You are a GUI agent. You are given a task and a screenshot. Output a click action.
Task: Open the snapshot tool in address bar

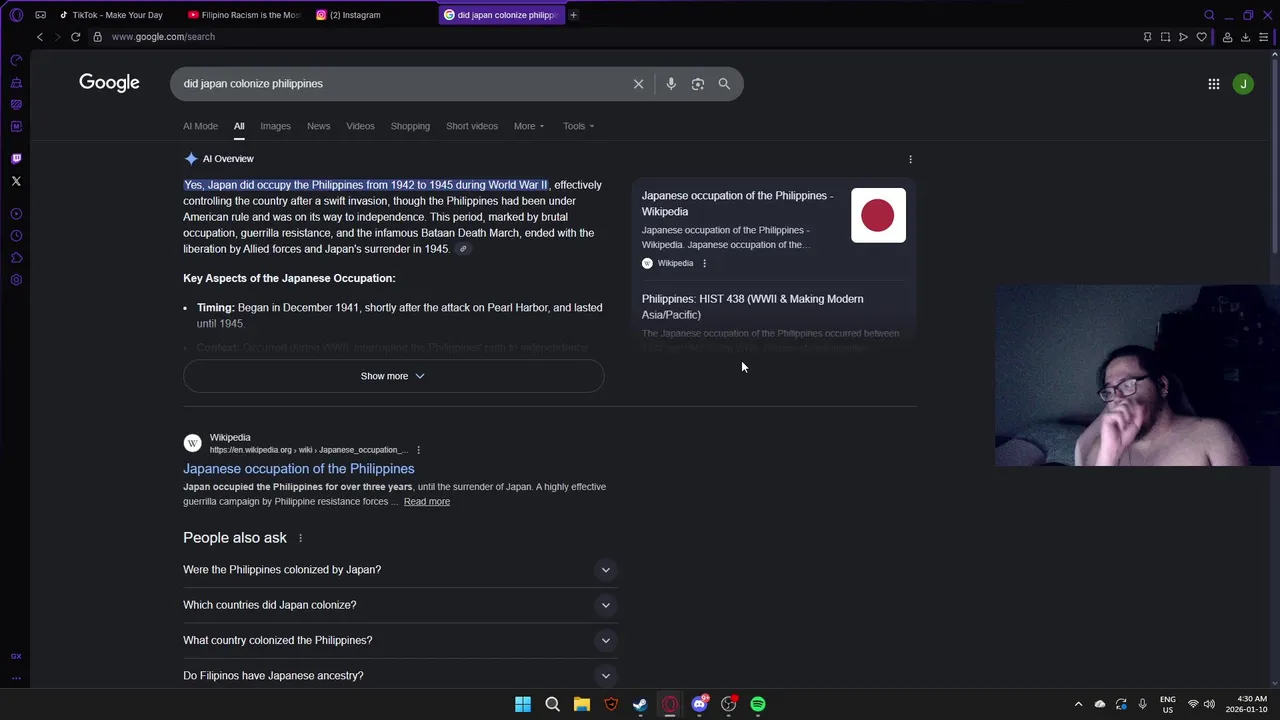(x=1165, y=37)
